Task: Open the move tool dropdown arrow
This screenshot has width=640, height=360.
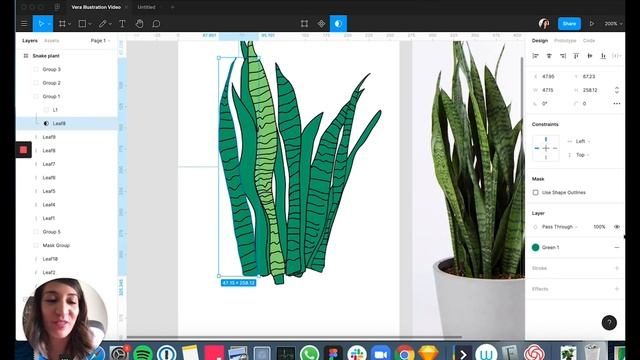Action: coord(49,24)
